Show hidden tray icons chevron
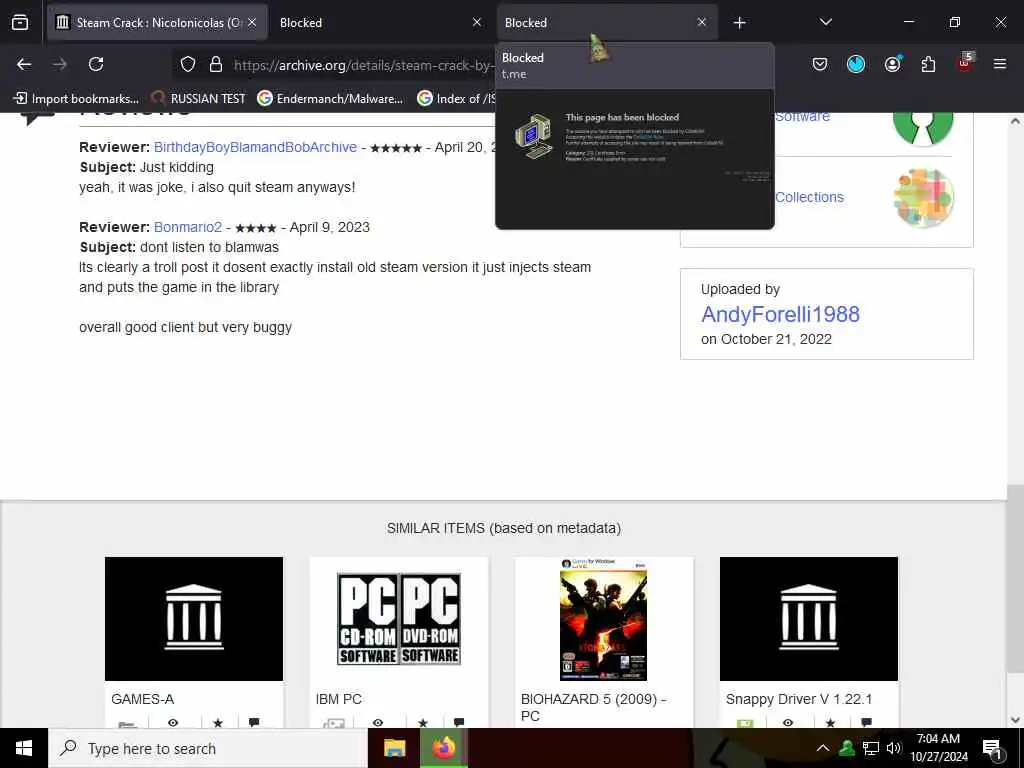 (823, 748)
